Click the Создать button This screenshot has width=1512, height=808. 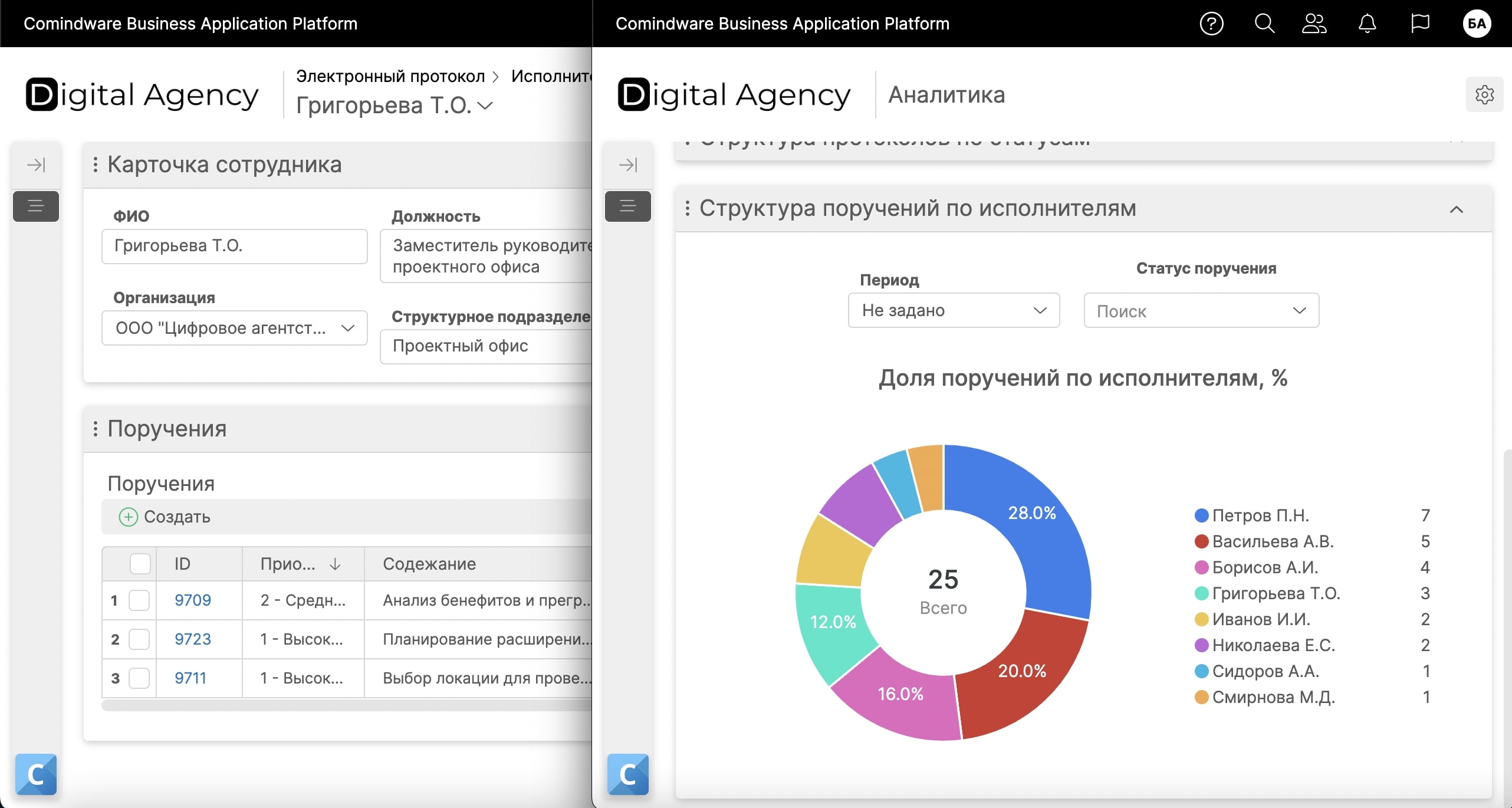pos(165,517)
